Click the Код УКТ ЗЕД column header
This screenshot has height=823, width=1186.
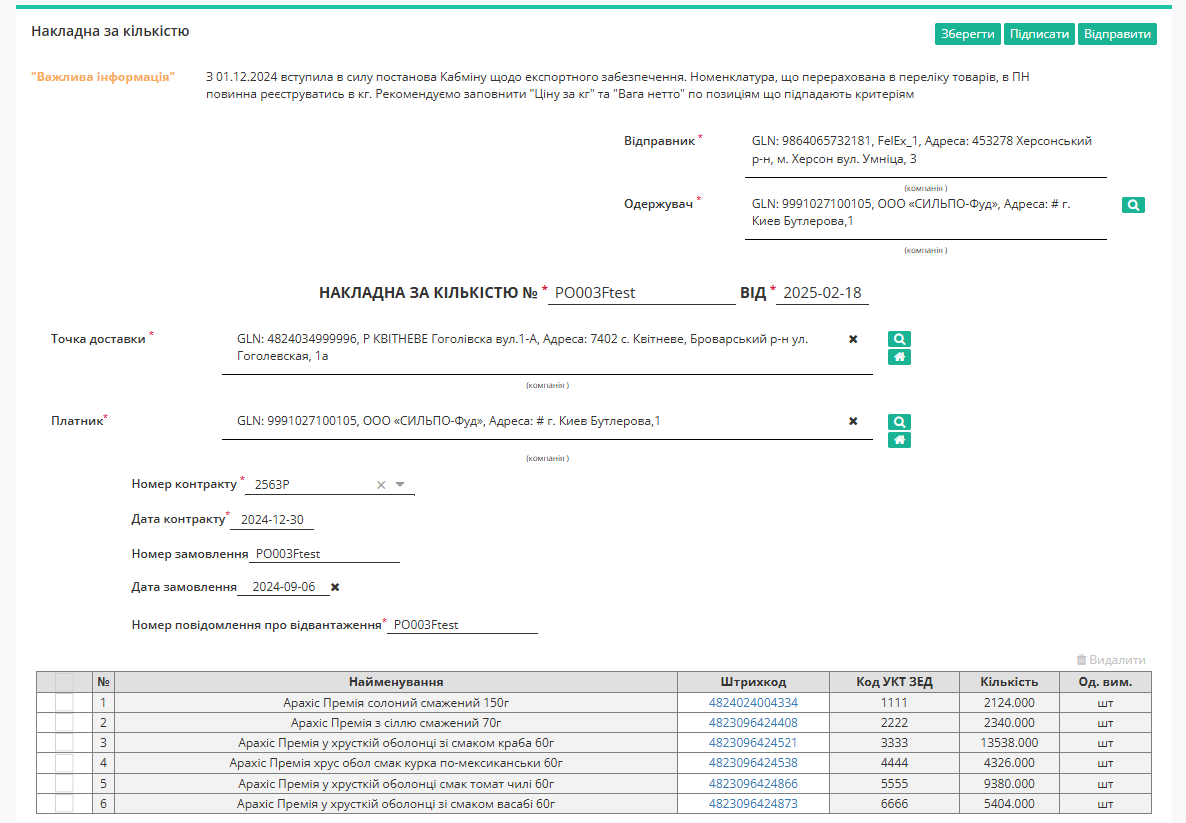(x=894, y=682)
